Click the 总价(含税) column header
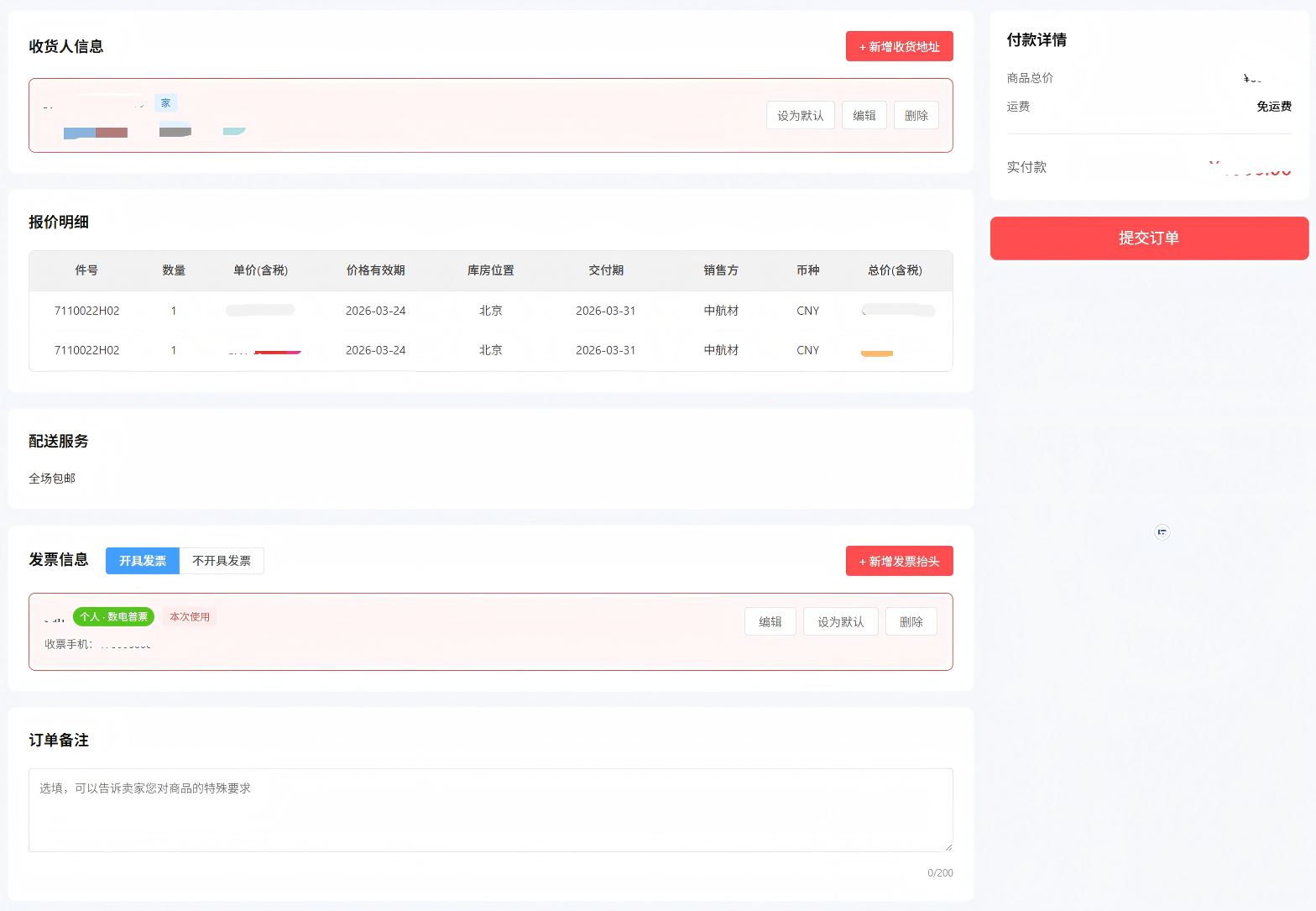 (895, 270)
